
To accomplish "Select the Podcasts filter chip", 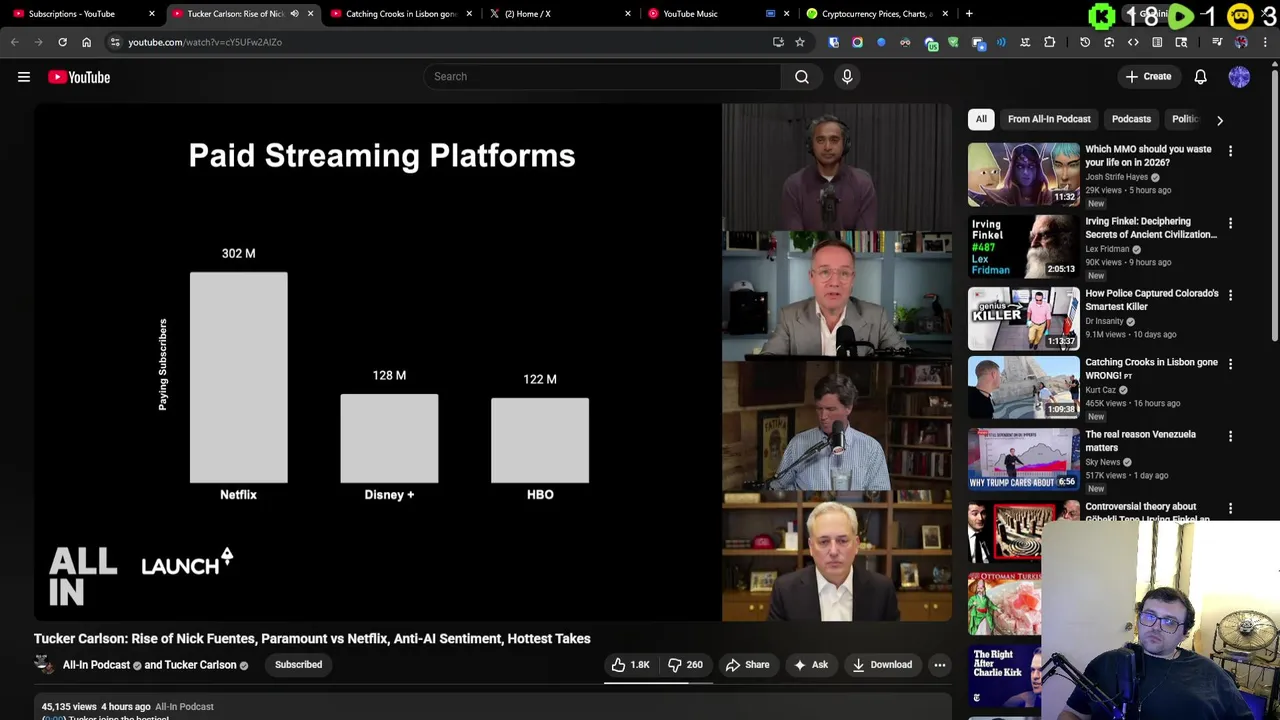I will pyautogui.click(x=1131, y=119).
